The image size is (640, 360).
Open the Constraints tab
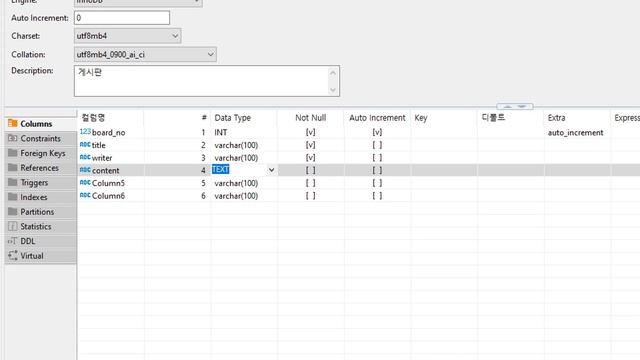pos(40,138)
